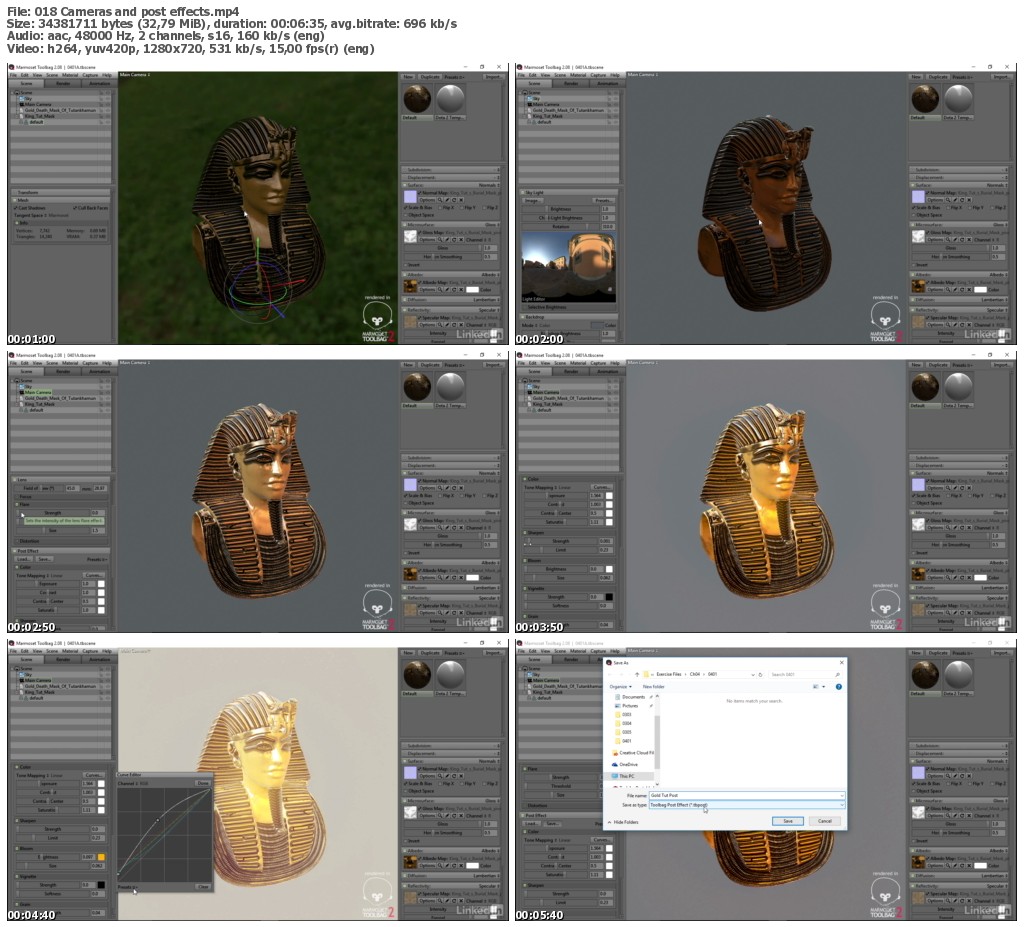
Task: Open the Capture menu in 00:02:00 frame
Action: [x=598, y=75]
